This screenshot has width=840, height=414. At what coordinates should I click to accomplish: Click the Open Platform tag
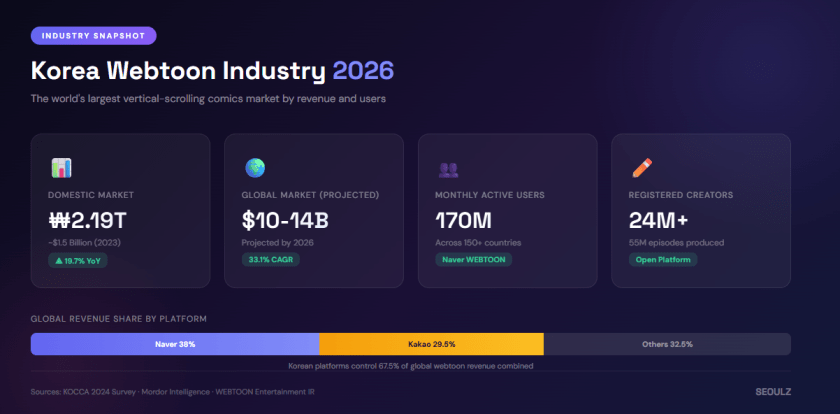(663, 260)
